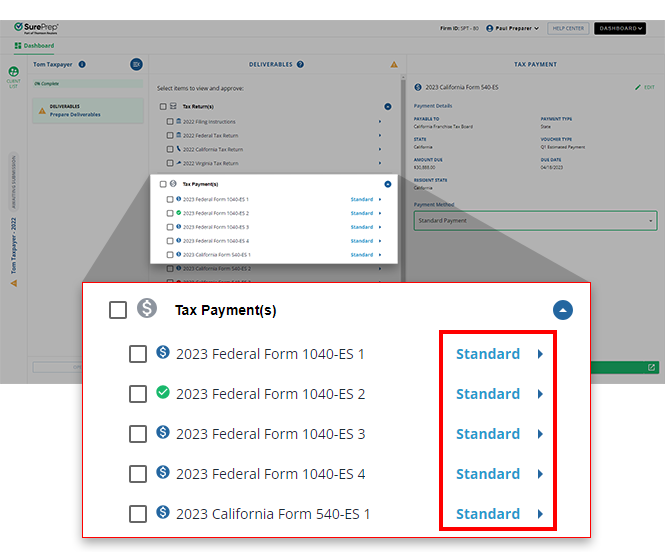
Task: Click the round blue icon in Tom Taxpayer header
Action: (136, 64)
